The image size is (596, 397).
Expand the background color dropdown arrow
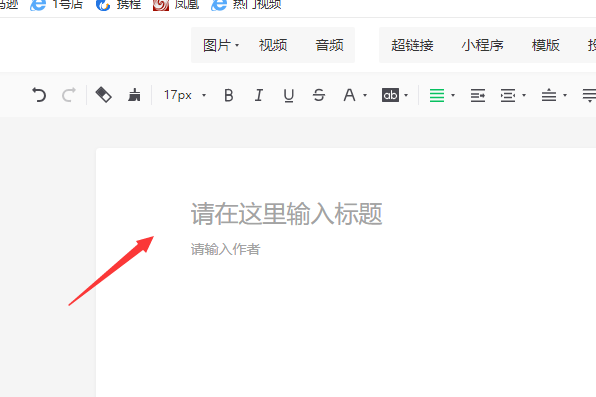406,95
